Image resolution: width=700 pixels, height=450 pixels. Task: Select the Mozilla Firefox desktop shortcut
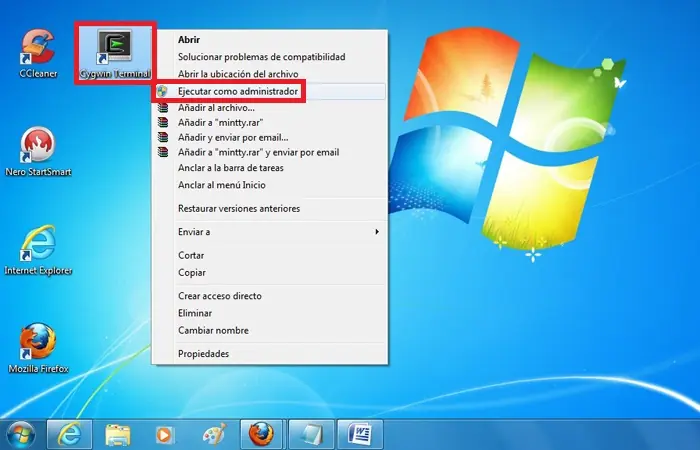click(x=38, y=349)
